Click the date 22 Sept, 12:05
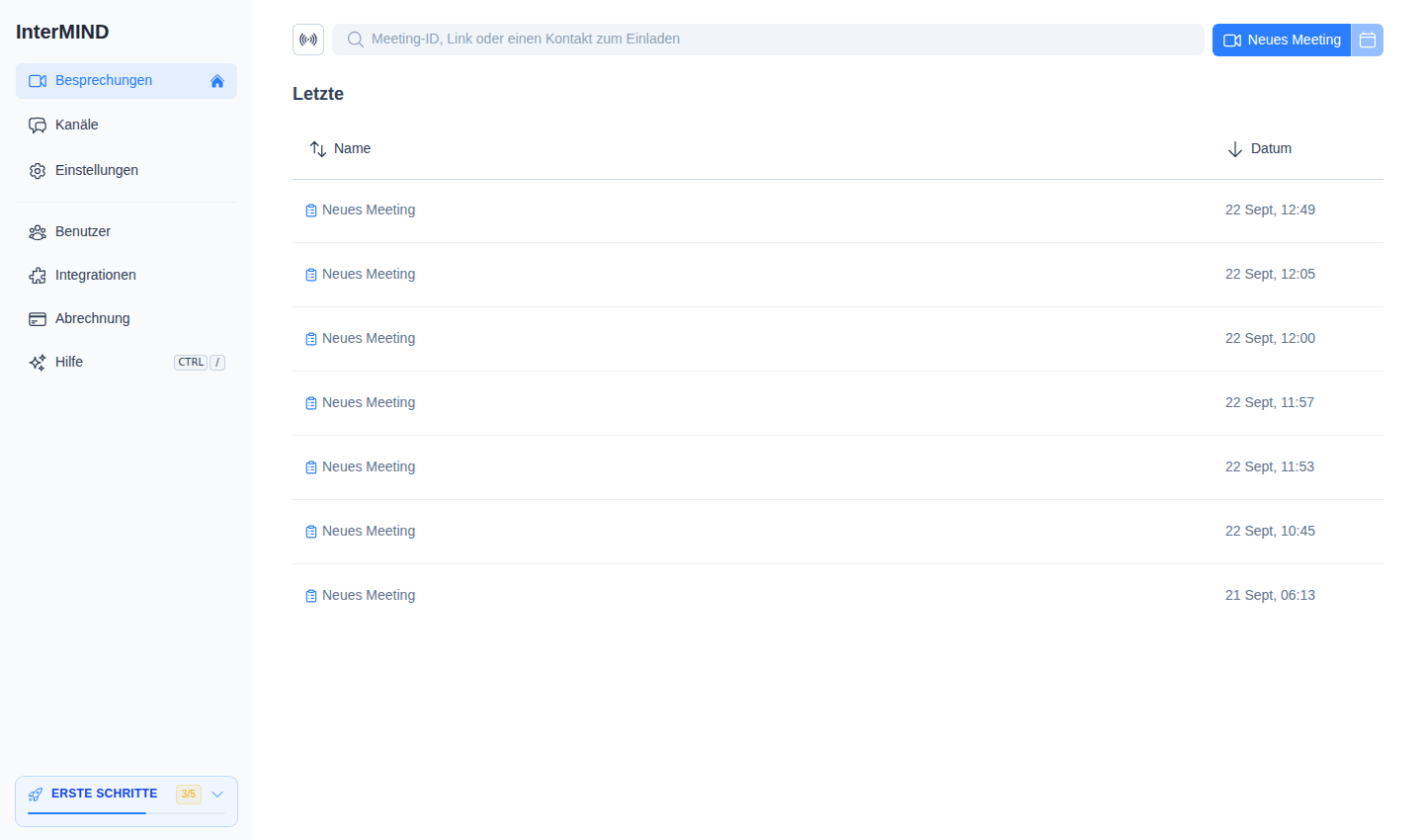This screenshot has width=1423, height=840. point(1270,274)
